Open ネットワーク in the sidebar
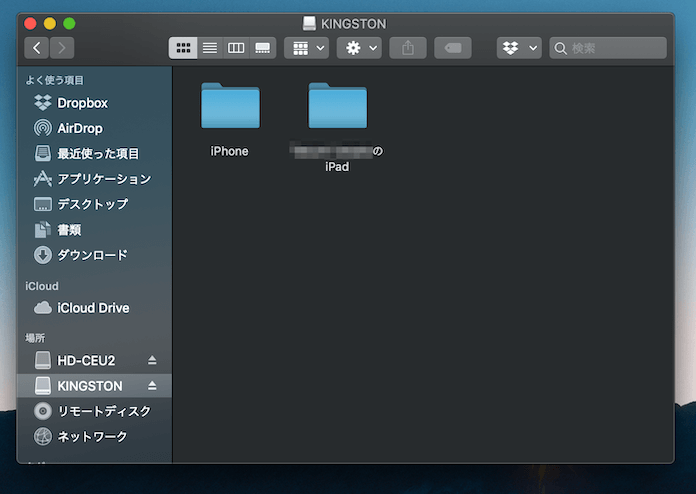The image size is (696, 494). [x=94, y=436]
